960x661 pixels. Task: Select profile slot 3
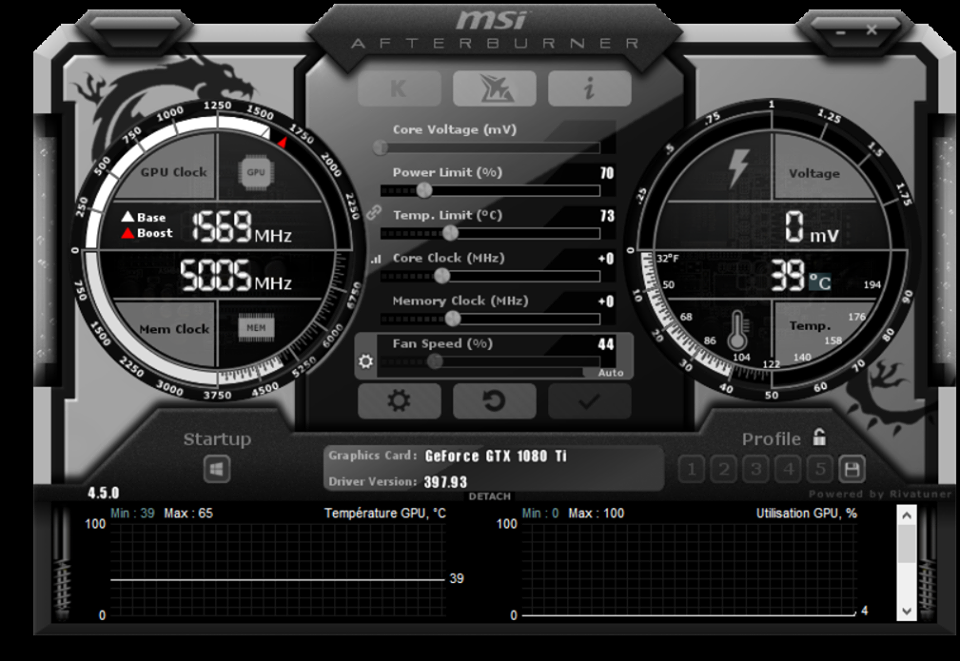756,469
